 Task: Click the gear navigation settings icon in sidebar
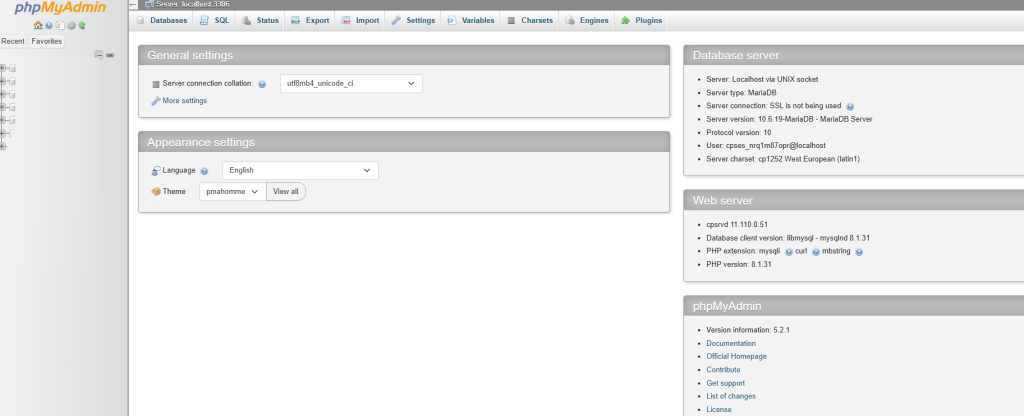(x=71, y=25)
